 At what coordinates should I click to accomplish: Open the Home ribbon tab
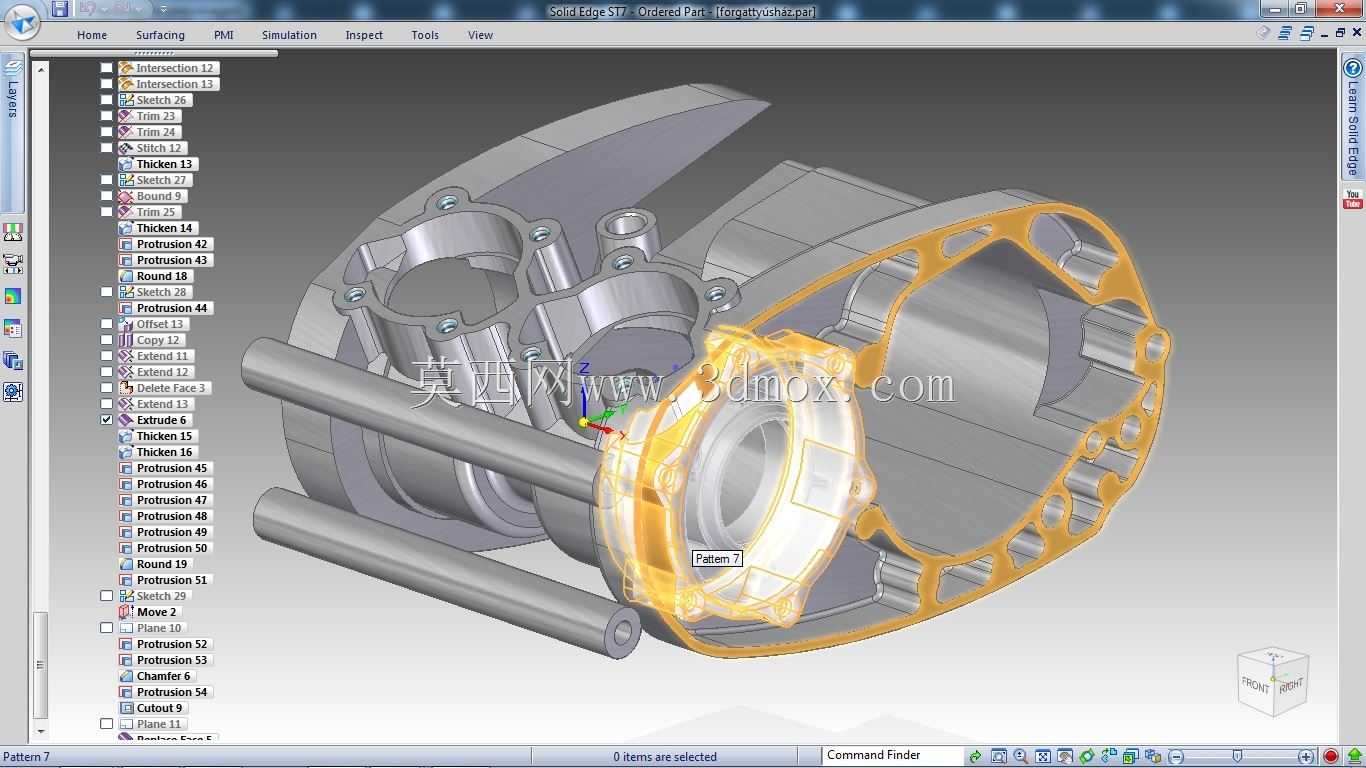[92, 35]
